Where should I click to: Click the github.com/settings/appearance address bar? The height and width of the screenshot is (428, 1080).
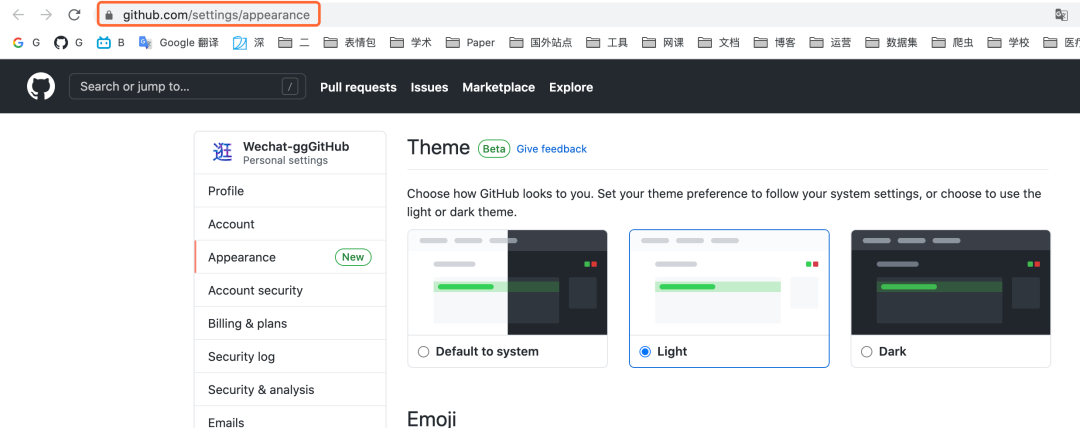(214, 14)
